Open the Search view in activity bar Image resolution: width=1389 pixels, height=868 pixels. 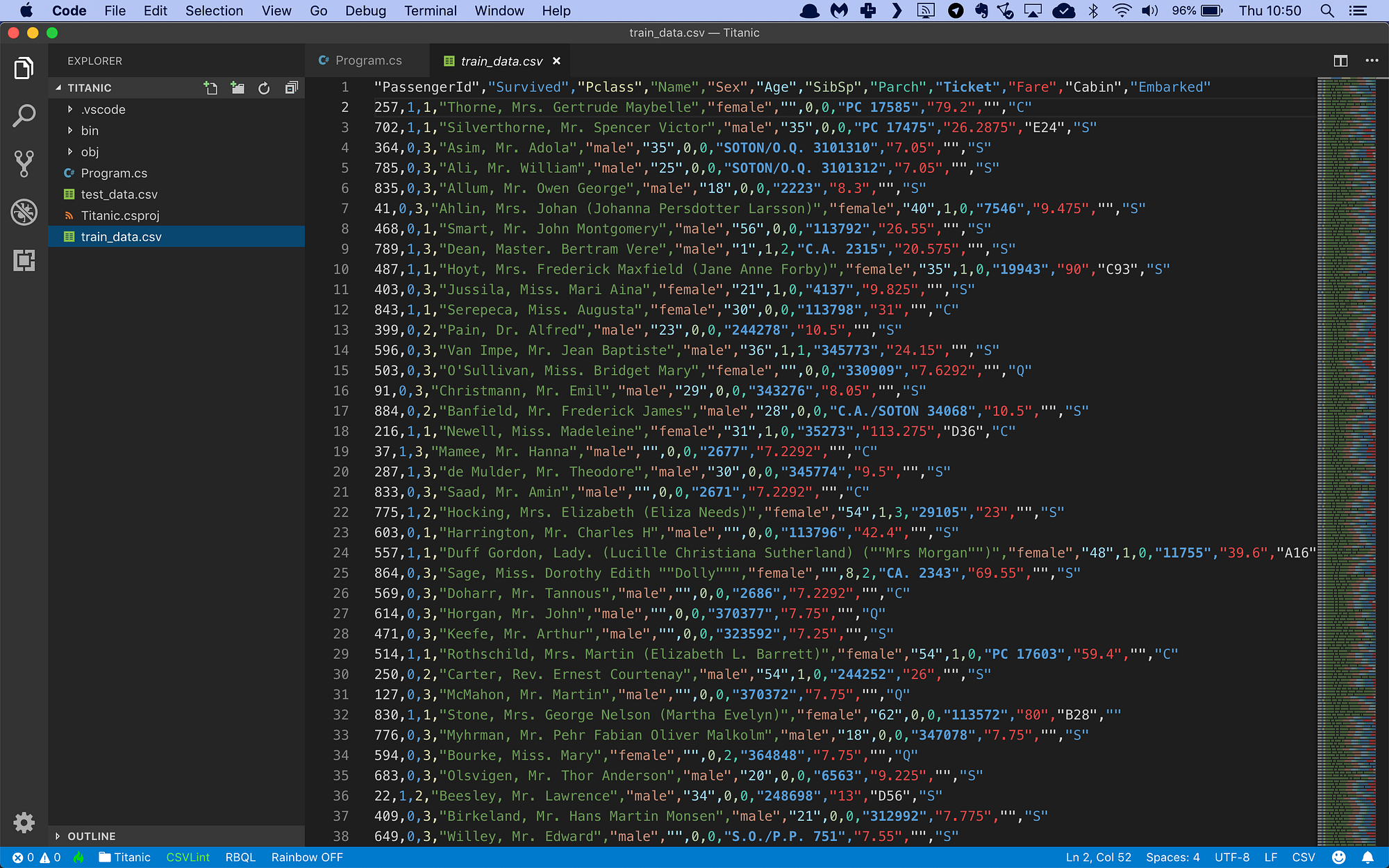tap(24, 116)
